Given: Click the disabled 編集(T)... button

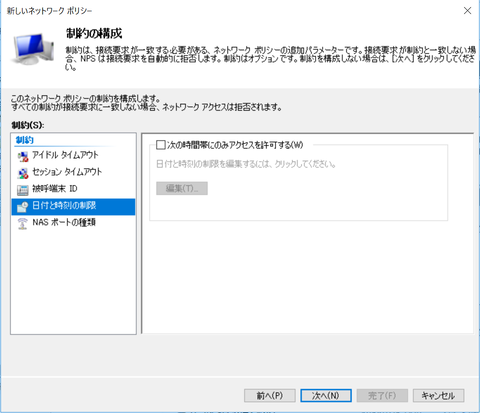Looking at the screenshot, I should click(182, 188).
